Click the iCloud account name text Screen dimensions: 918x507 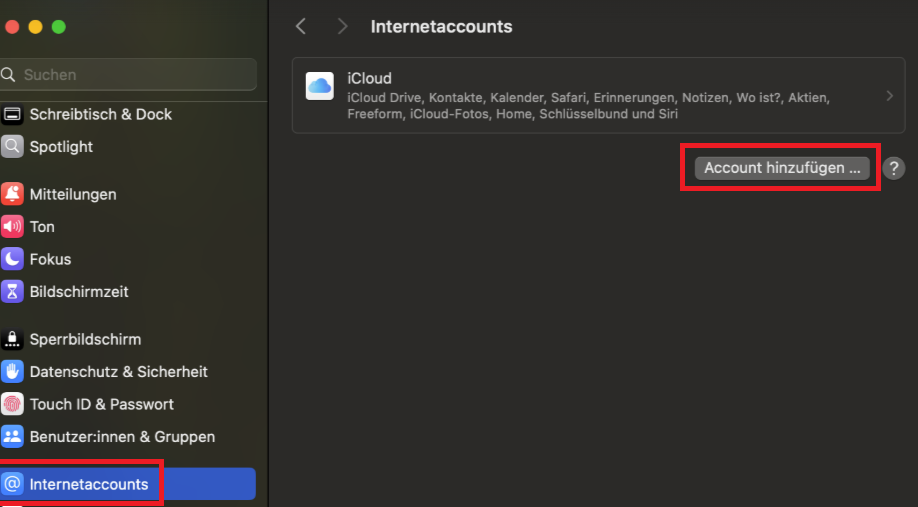[369, 78]
